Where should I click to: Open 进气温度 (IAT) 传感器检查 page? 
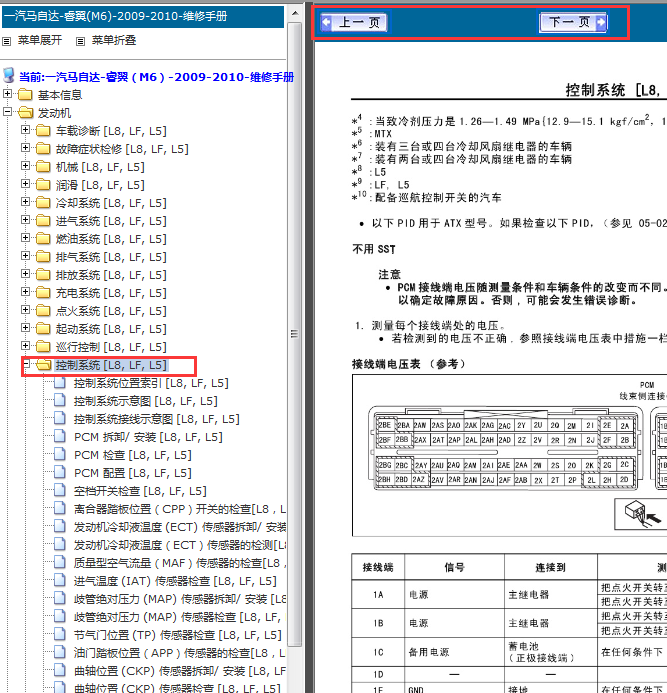pos(175,581)
